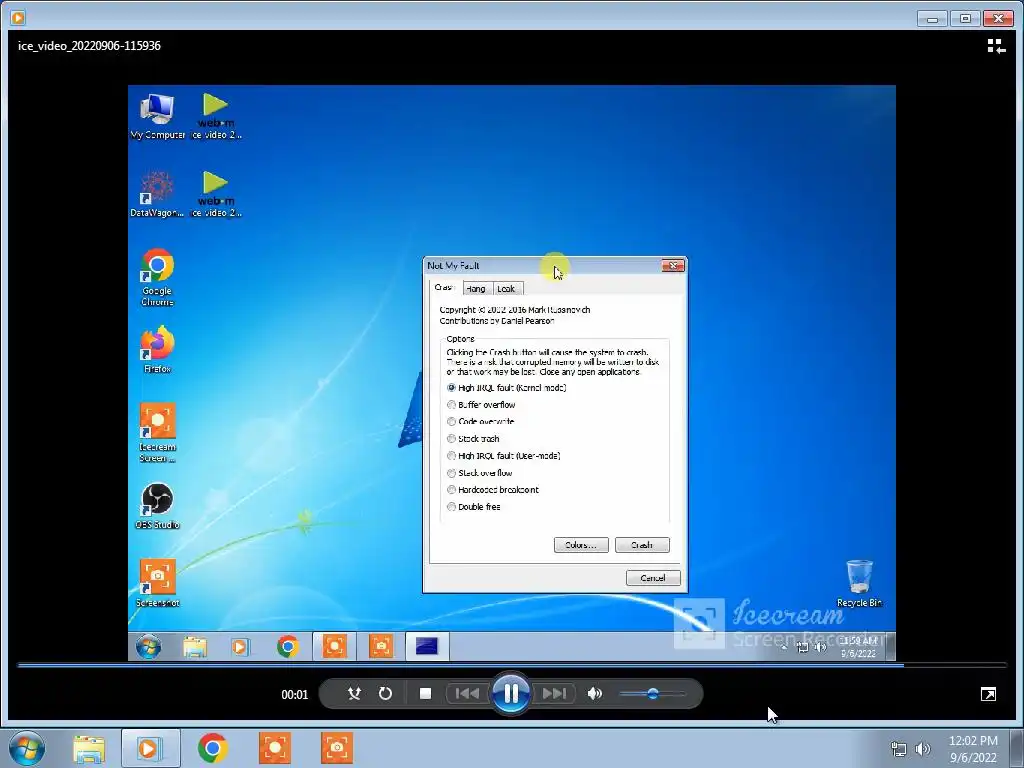Click the ice_video_20220906-115936 title text
Screen dimensions: 1024x768
(x=89, y=46)
